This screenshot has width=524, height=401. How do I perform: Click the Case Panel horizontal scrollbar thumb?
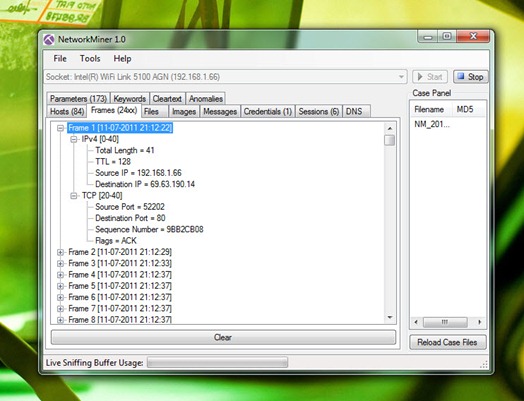(x=445, y=322)
